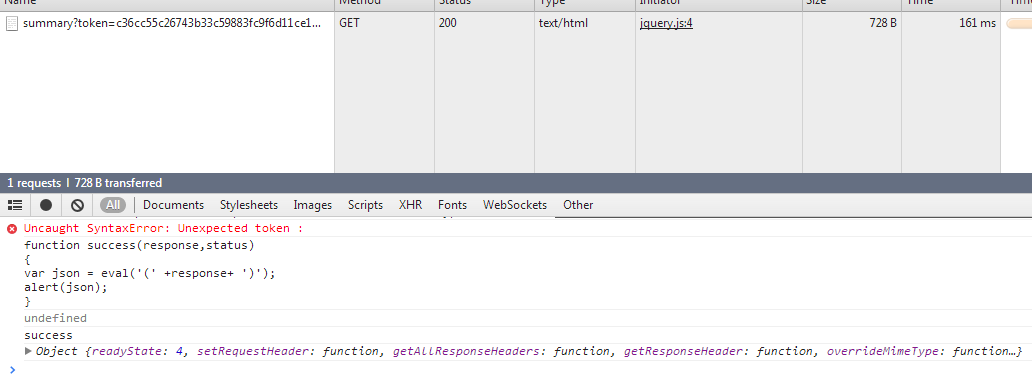
Task: Filter by WebSockets
Action: [515, 205]
